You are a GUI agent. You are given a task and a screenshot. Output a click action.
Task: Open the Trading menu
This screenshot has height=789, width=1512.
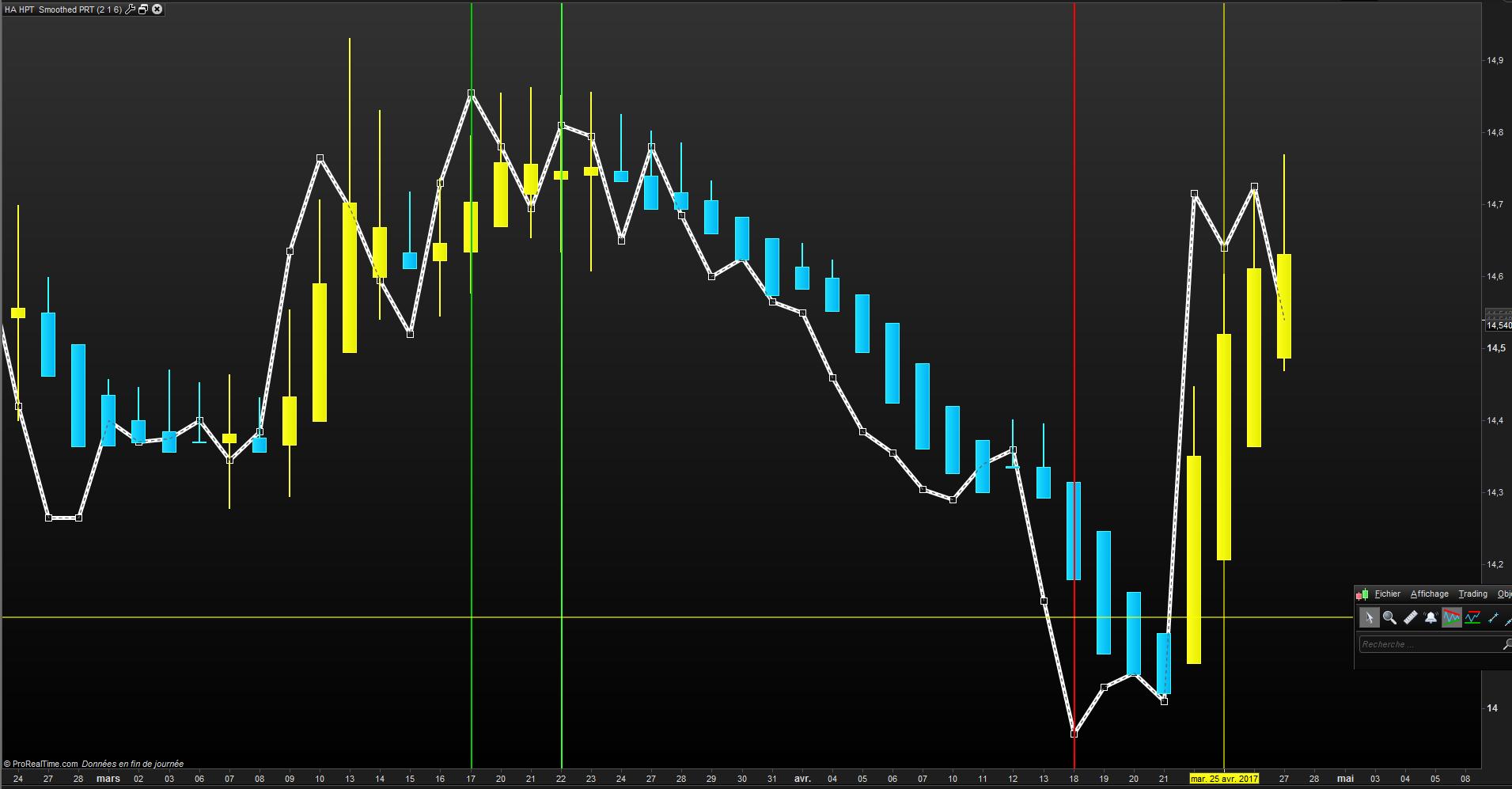click(1472, 594)
